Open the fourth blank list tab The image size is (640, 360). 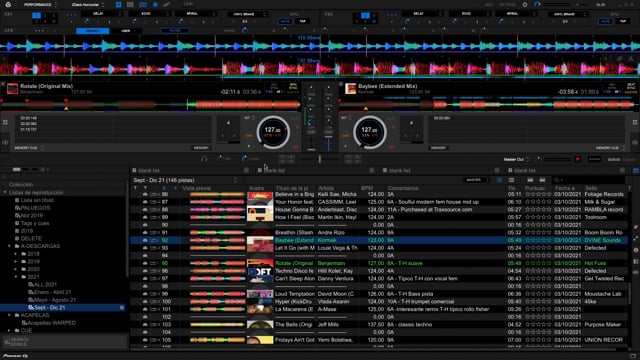coord(525,171)
